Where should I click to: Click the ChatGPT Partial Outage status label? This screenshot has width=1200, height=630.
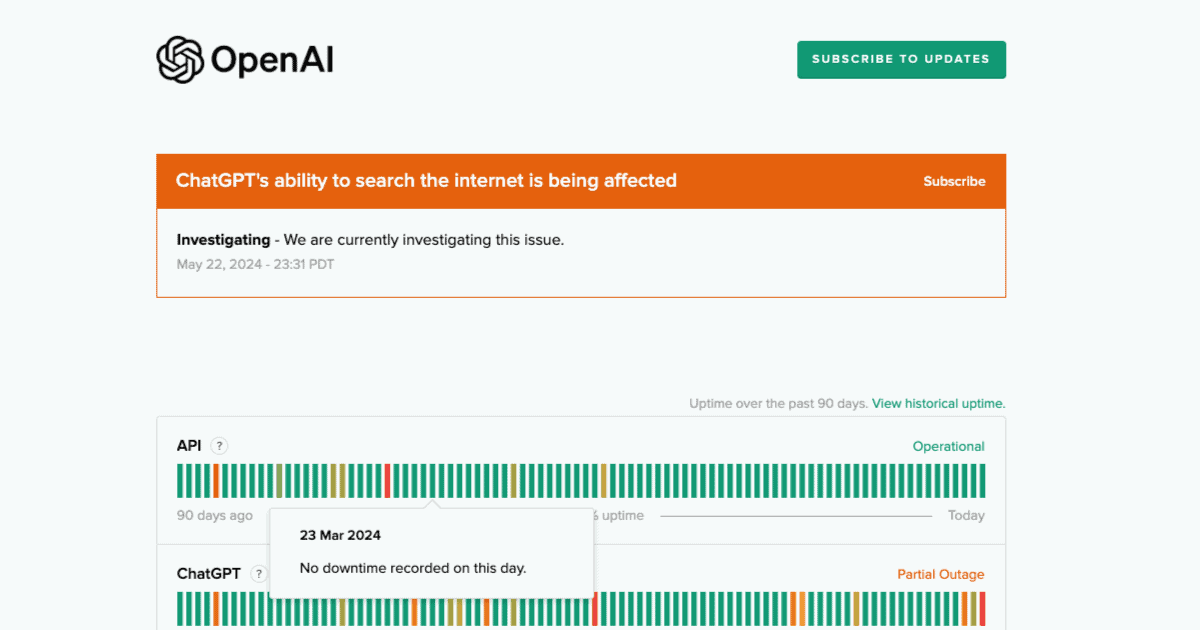coord(940,575)
